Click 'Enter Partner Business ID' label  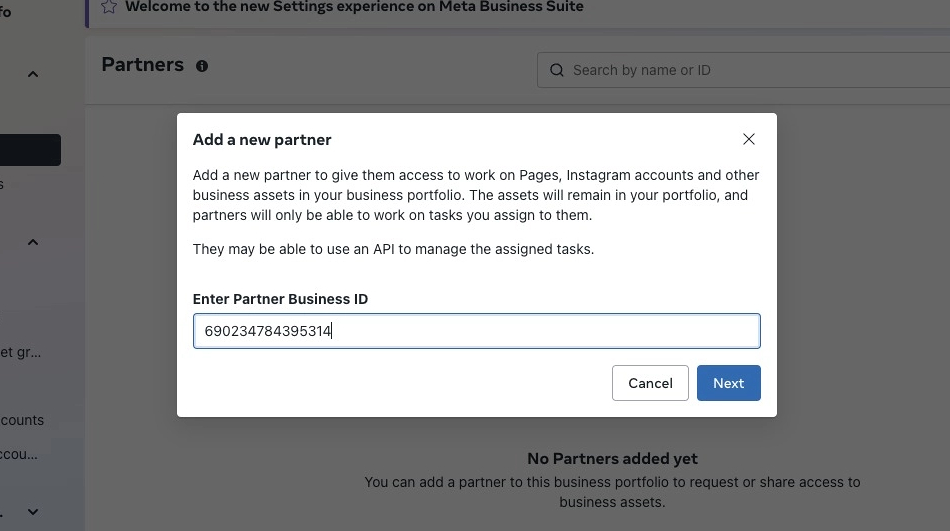pos(280,299)
